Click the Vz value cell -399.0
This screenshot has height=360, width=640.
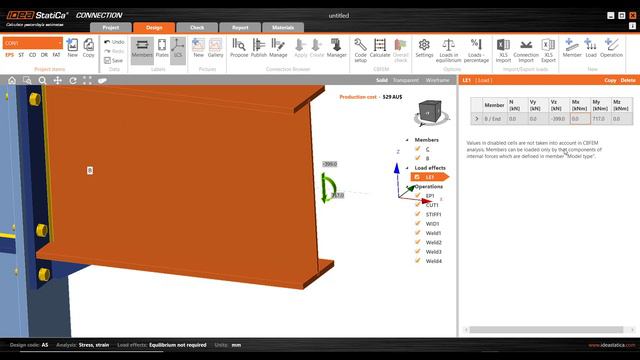559,119
